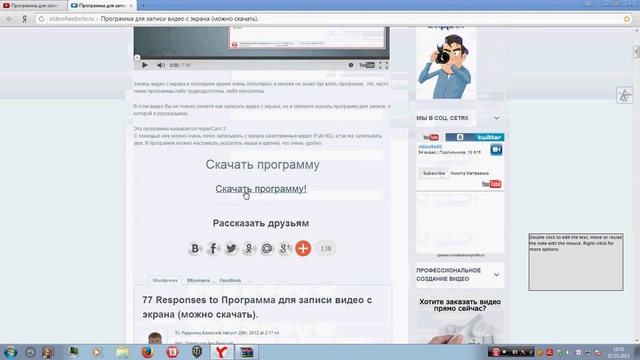Screen dimensions: 640x360
Task: Share via VKontakte (B) button
Action: pos(195,248)
